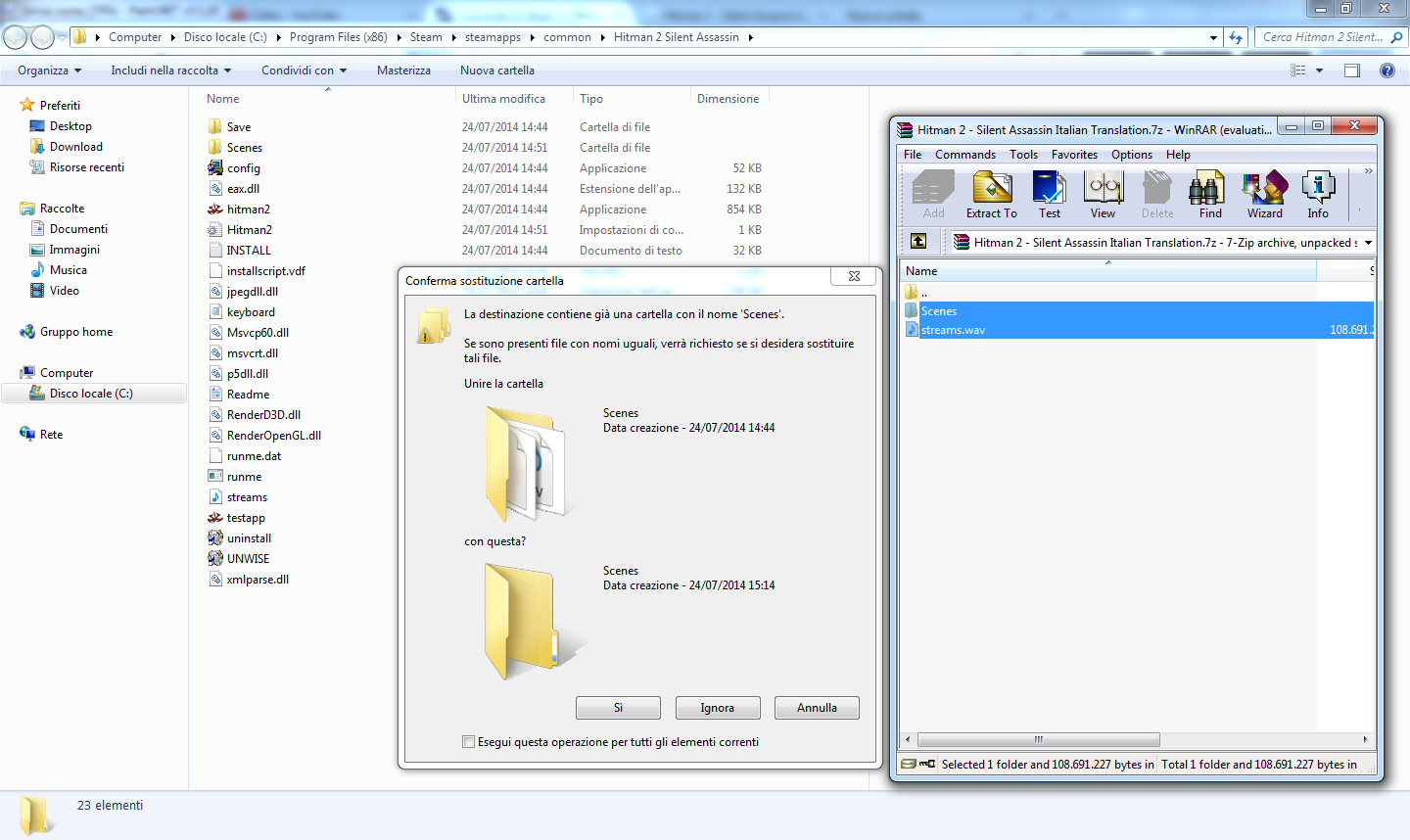The width and height of the screenshot is (1410, 840).
Task: Open the WinRAR Help menu
Action: click(1178, 155)
